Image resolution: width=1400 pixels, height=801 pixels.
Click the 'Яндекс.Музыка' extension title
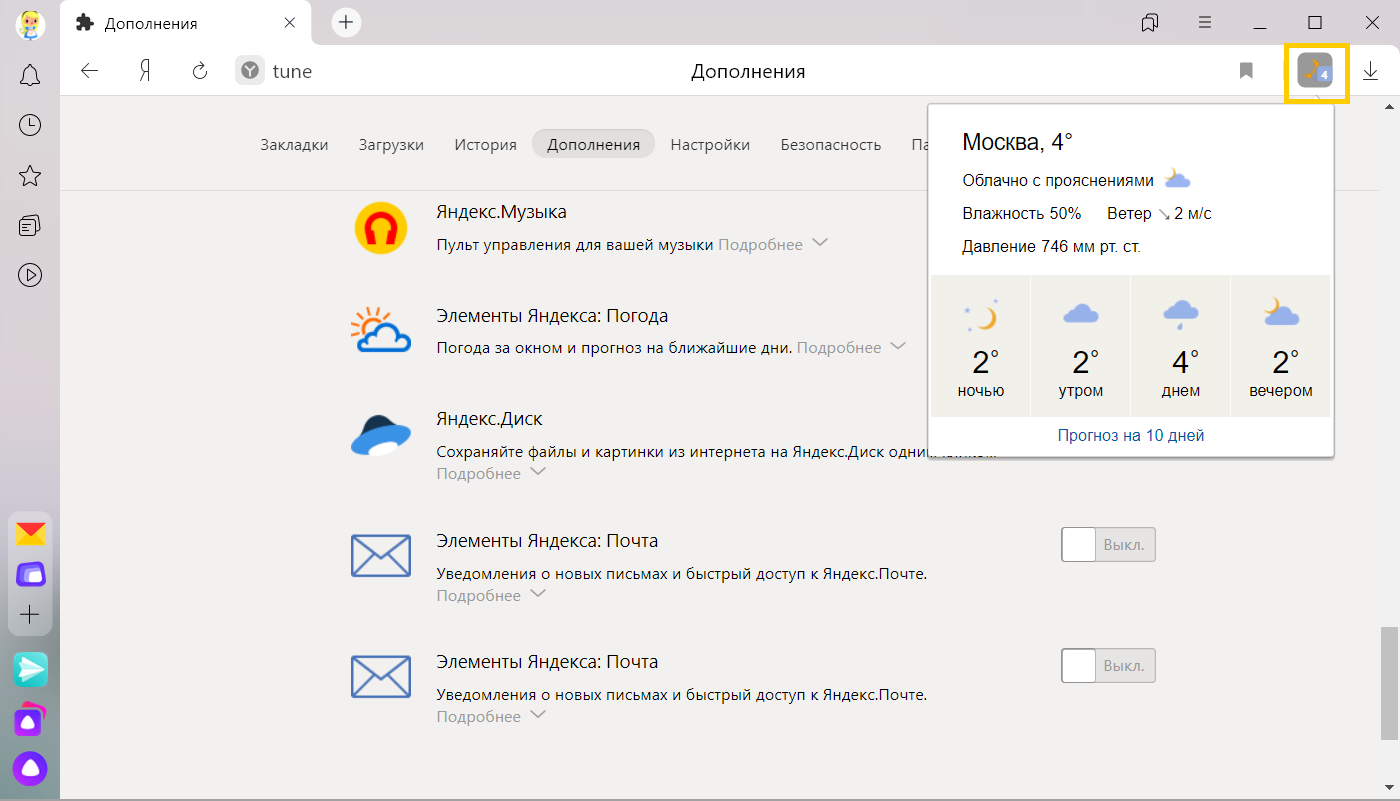click(x=501, y=212)
